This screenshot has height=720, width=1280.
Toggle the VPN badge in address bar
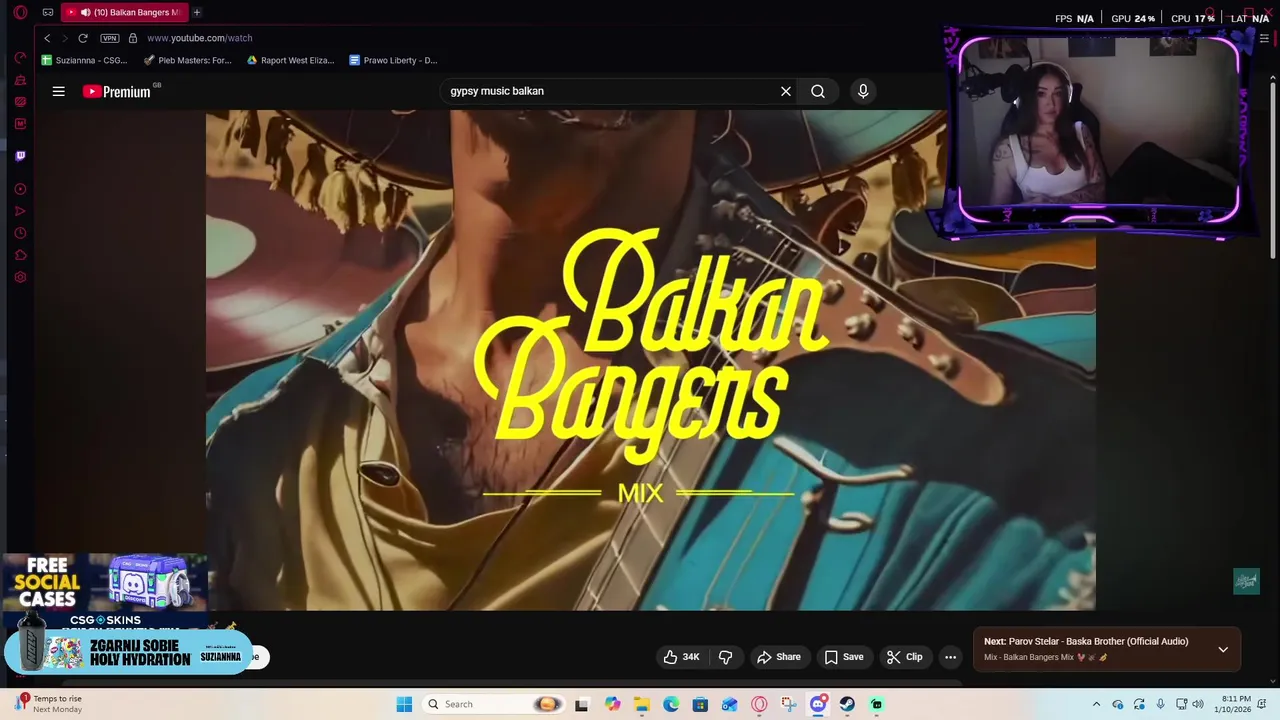click(x=110, y=38)
